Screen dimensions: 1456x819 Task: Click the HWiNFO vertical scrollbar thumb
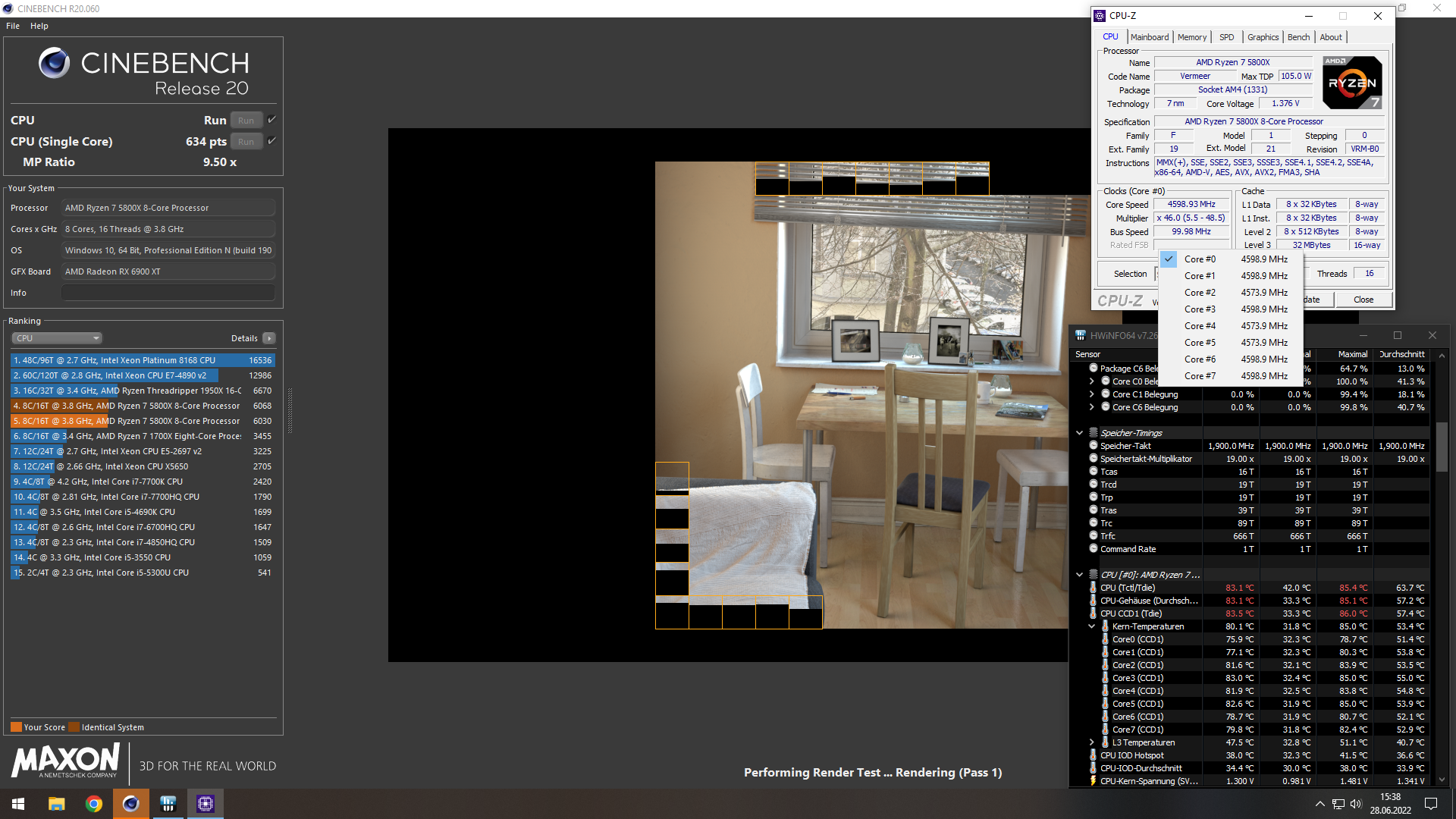tap(1442, 447)
